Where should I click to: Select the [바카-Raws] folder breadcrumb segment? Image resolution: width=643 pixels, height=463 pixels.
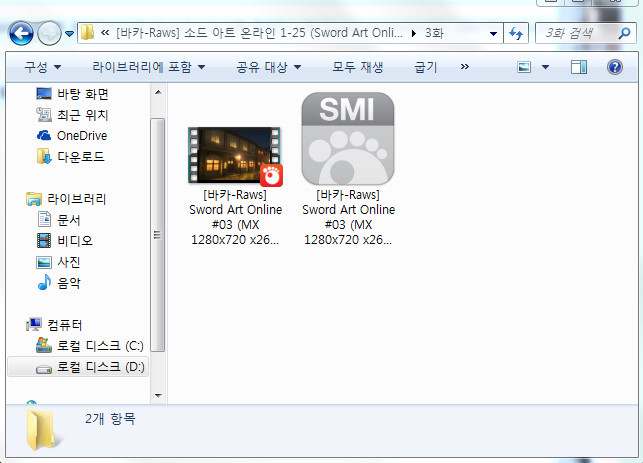point(259,33)
